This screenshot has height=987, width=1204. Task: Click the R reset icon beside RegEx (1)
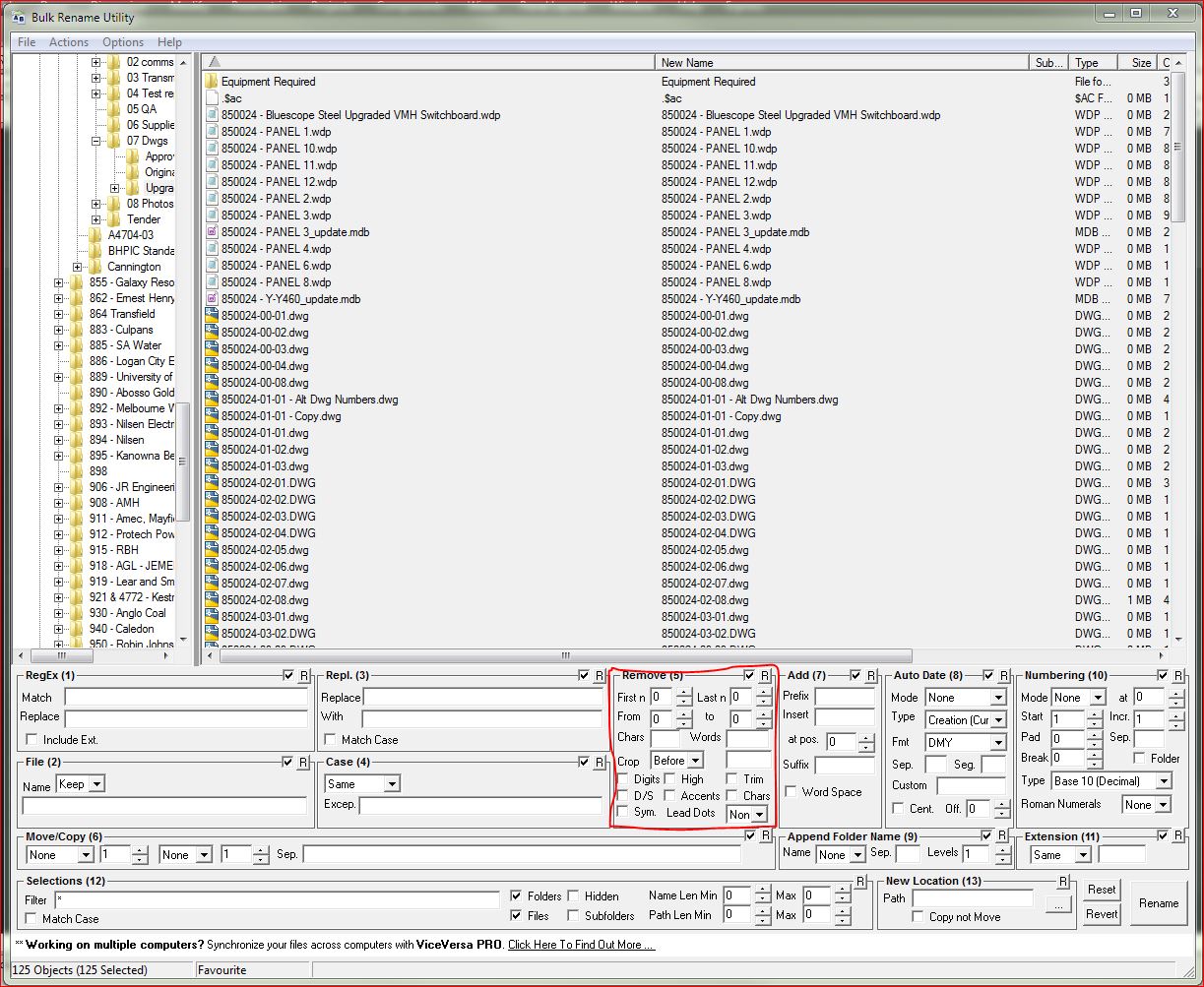click(x=302, y=676)
